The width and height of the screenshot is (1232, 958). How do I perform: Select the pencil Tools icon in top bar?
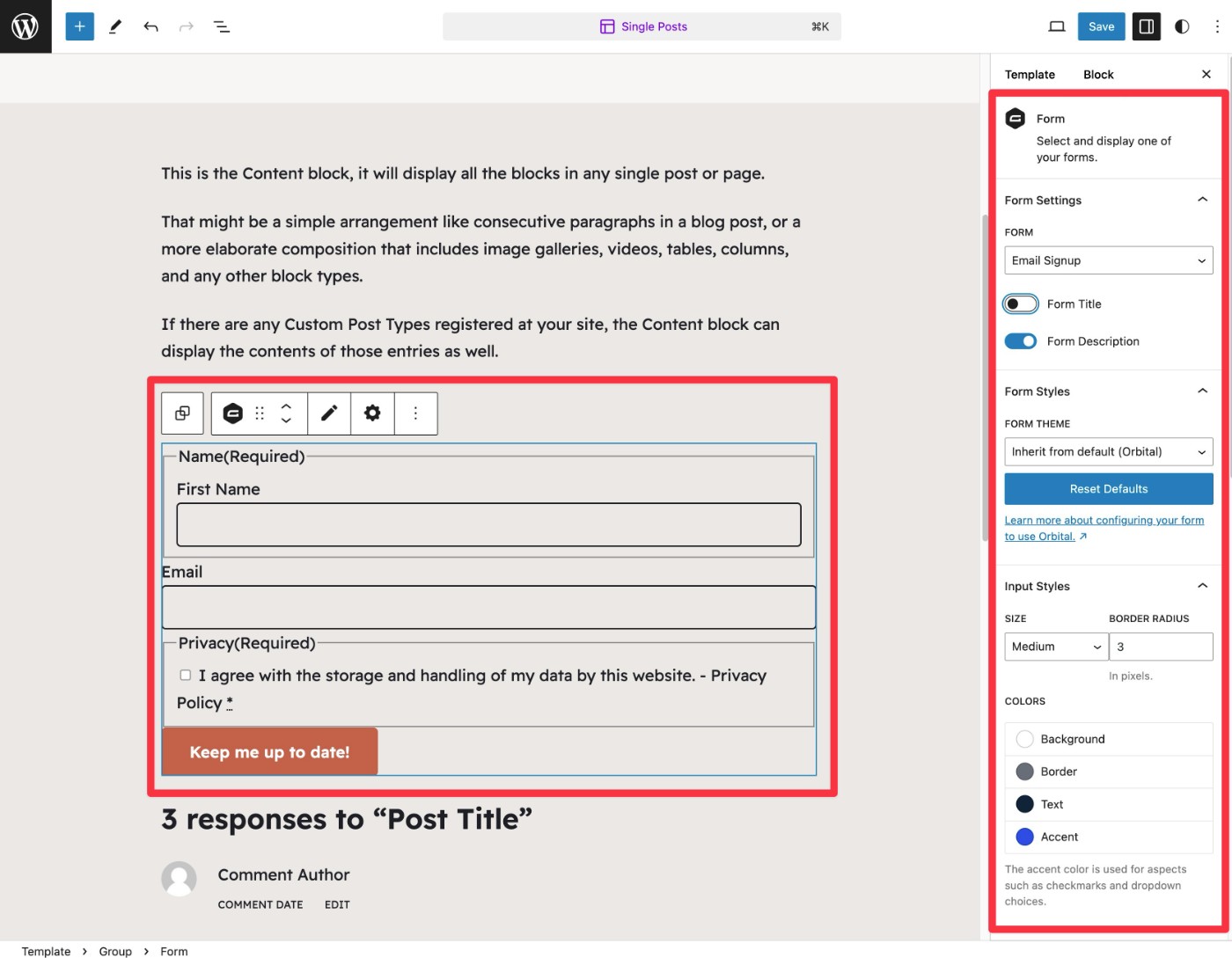[115, 26]
